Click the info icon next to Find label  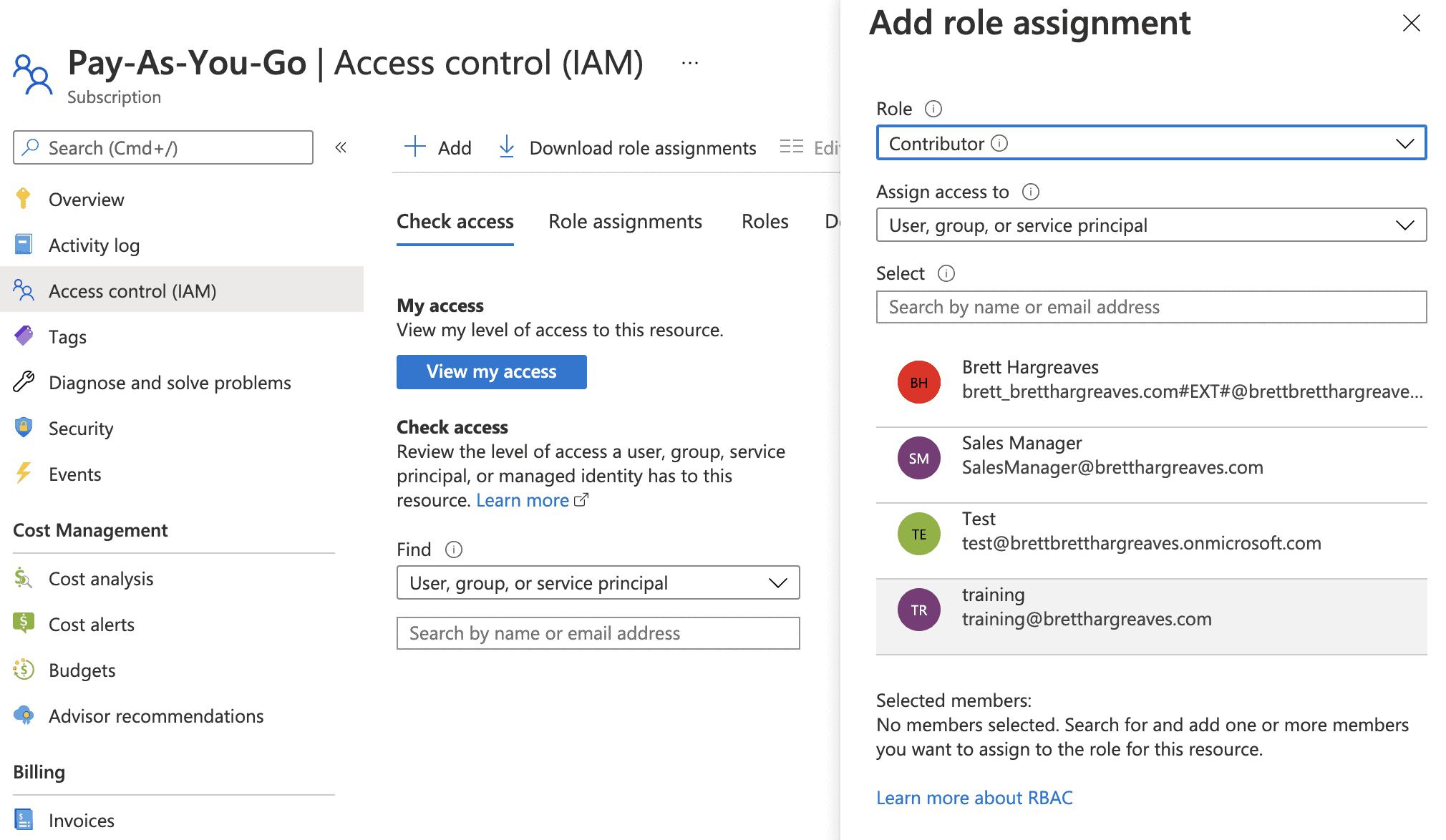coord(454,550)
